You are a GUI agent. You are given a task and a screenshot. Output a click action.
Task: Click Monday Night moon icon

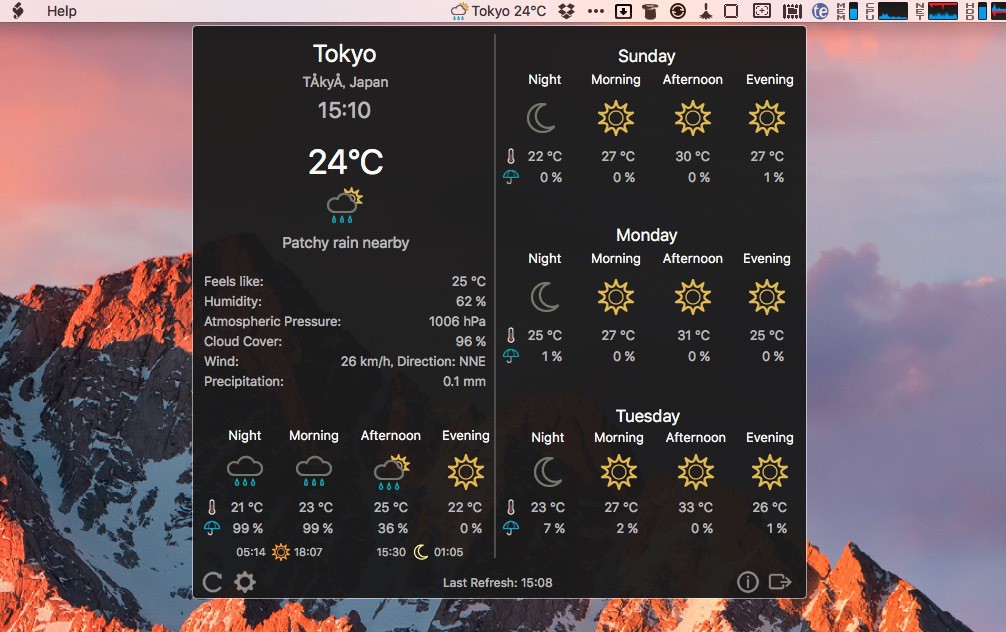tap(545, 297)
